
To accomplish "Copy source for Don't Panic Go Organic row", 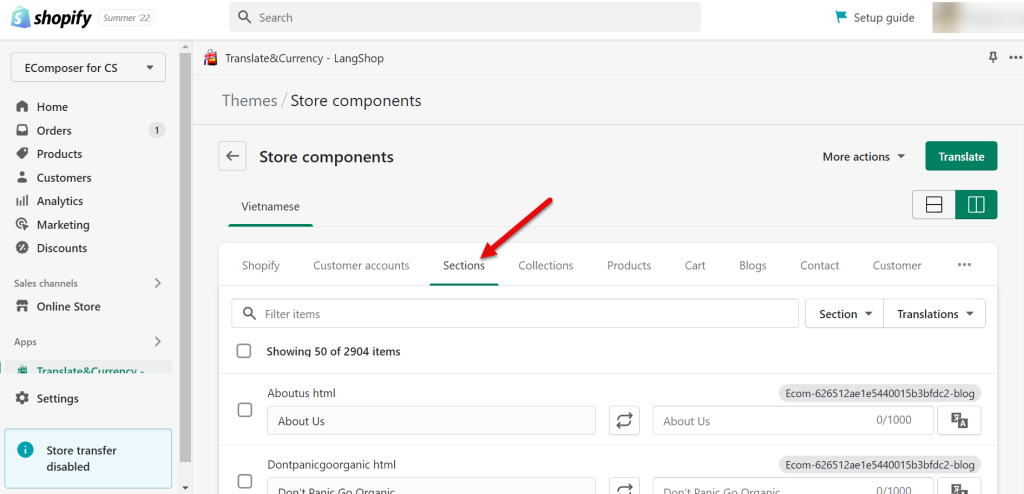I will (624, 486).
